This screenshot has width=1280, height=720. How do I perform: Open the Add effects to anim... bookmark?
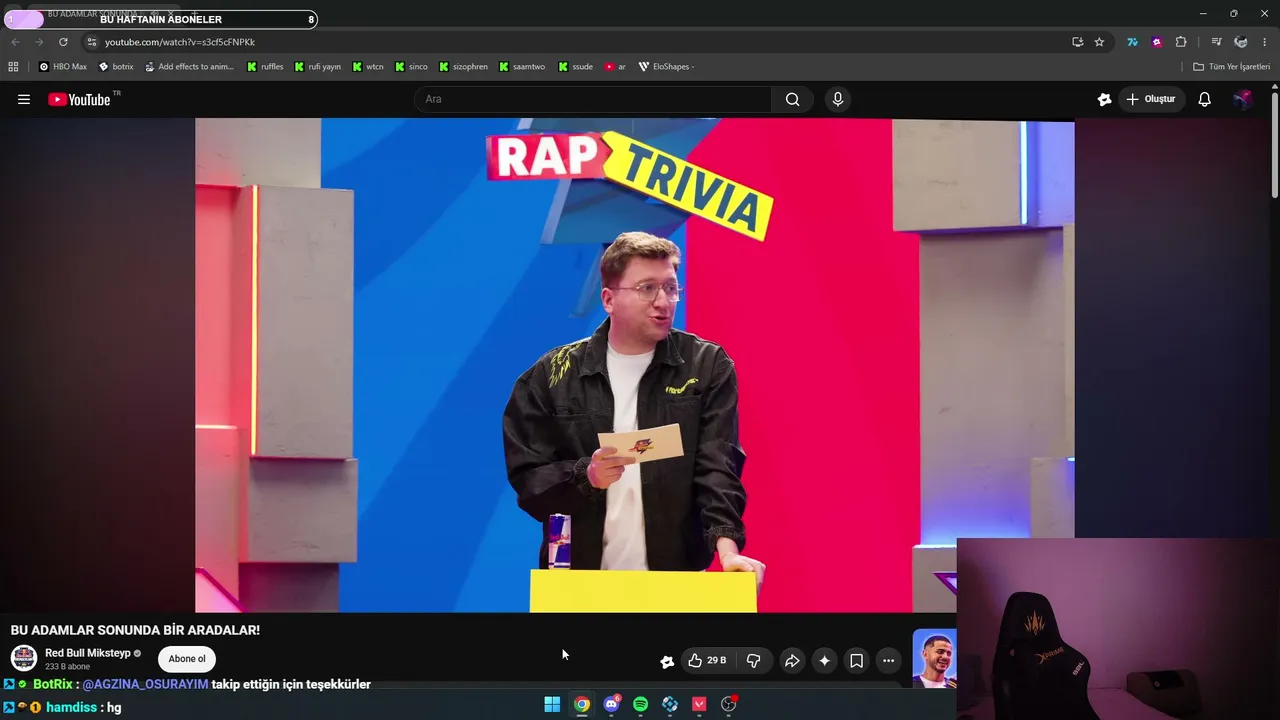tap(189, 67)
